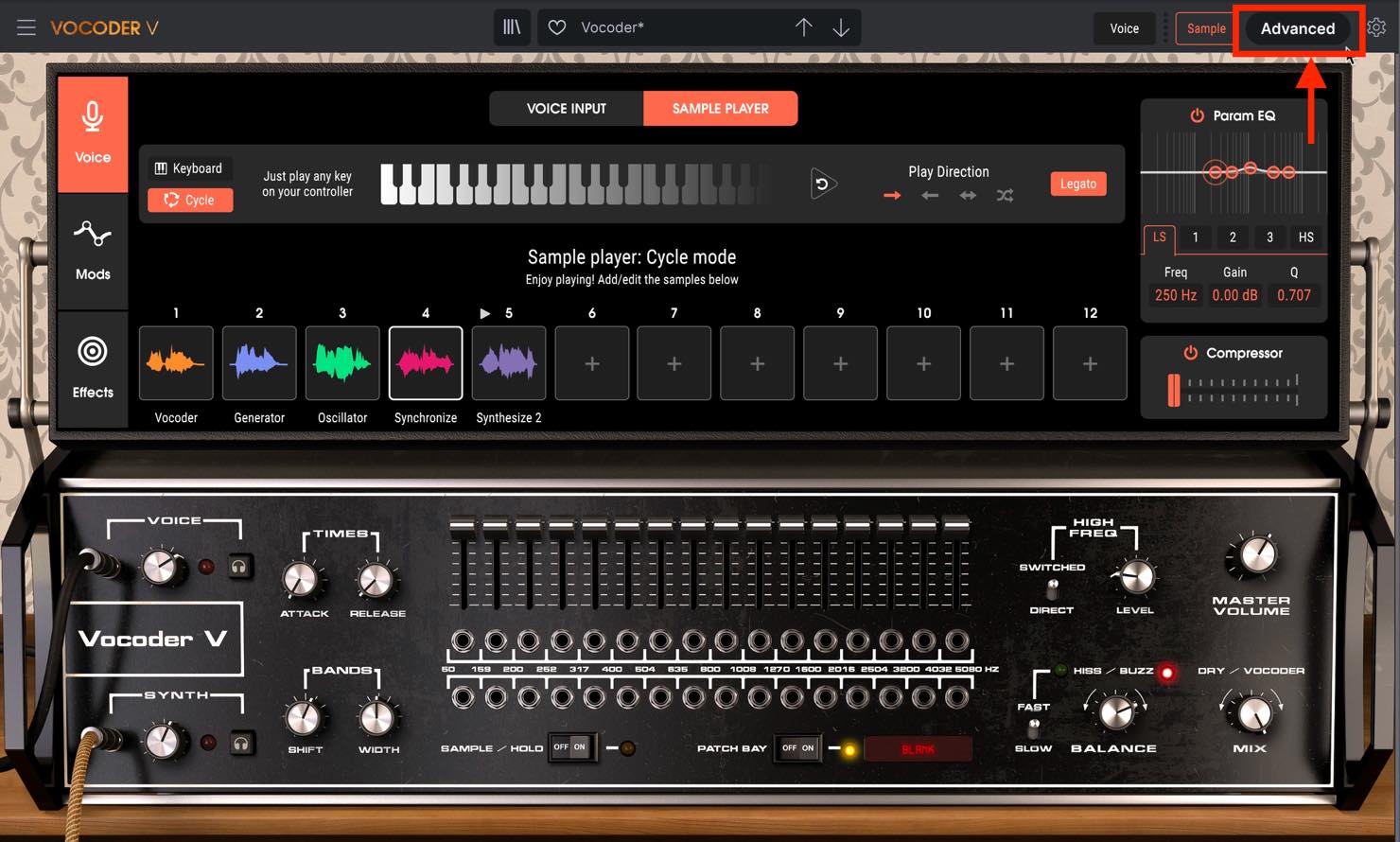The height and width of the screenshot is (842, 1400).
Task: Open the preset library browser icon
Action: coord(512,27)
